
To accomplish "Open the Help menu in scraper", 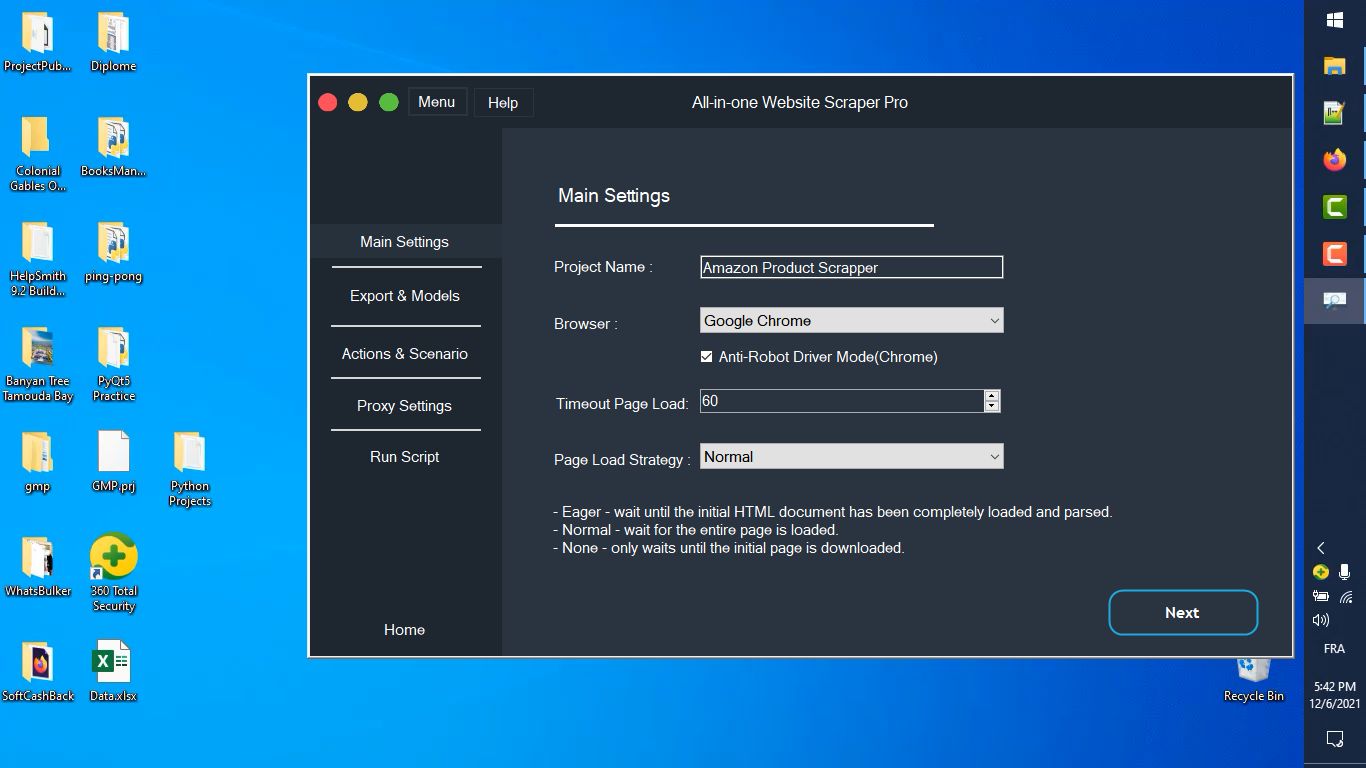I will [x=503, y=102].
